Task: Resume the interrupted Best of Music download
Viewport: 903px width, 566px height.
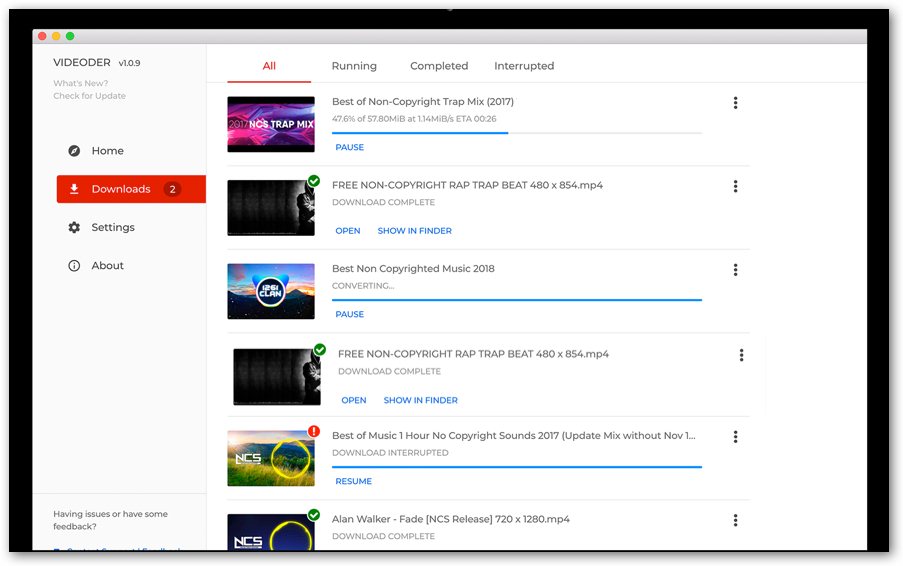Action: click(x=354, y=481)
